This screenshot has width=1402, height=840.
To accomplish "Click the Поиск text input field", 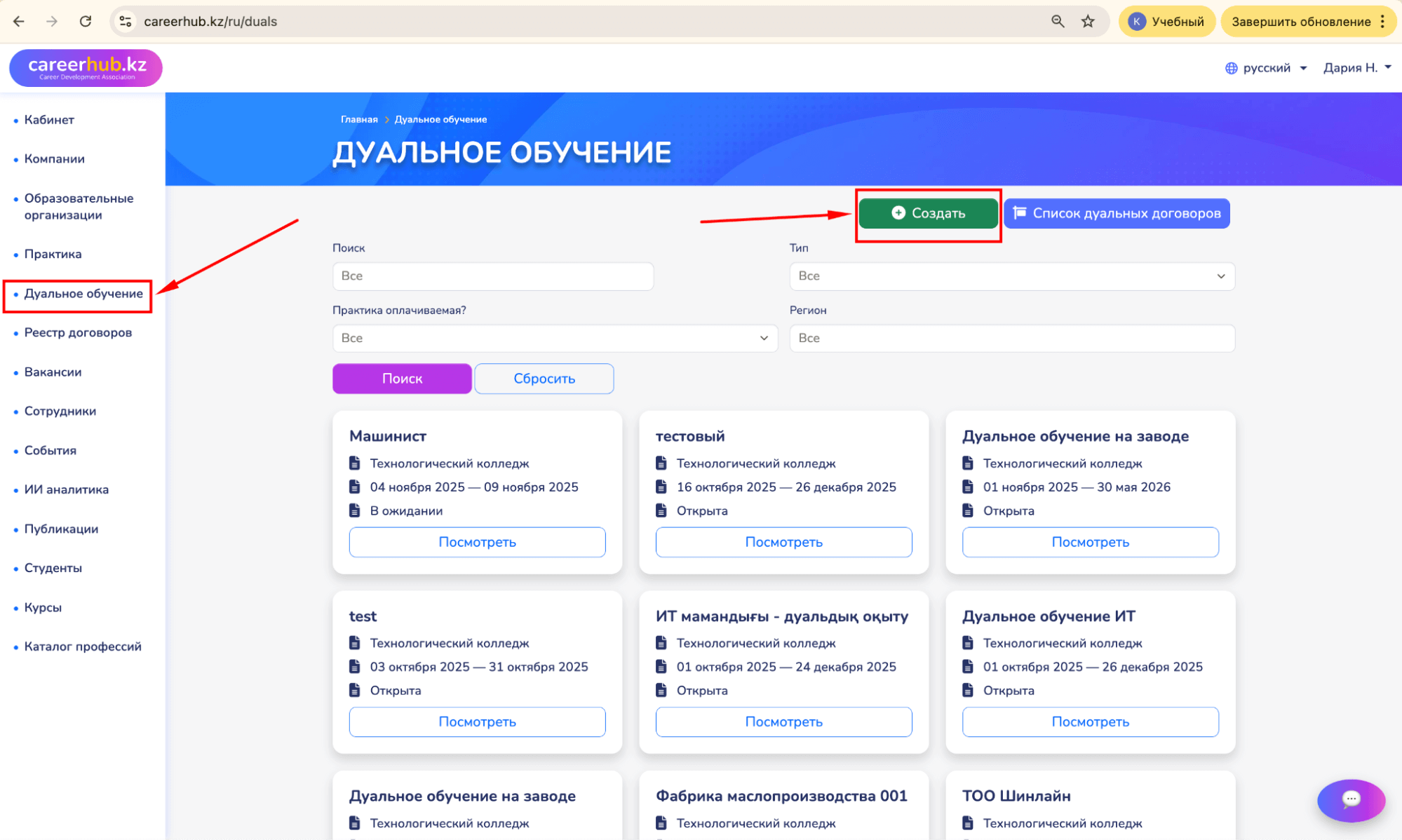I will [x=492, y=276].
